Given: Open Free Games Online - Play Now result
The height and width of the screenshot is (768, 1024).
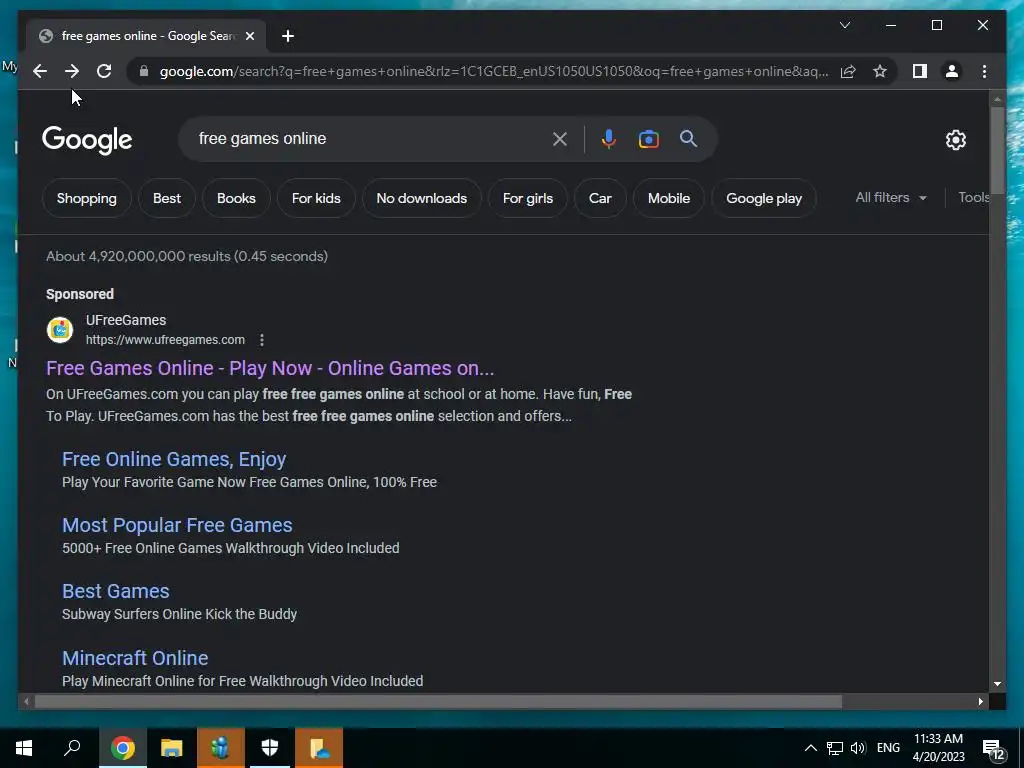Looking at the screenshot, I should [270, 368].
